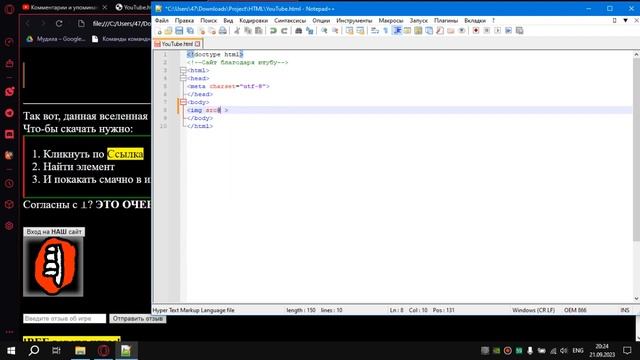Toggle show all characters icon
Screen dimensions: 640x360
tap(386, 31)
